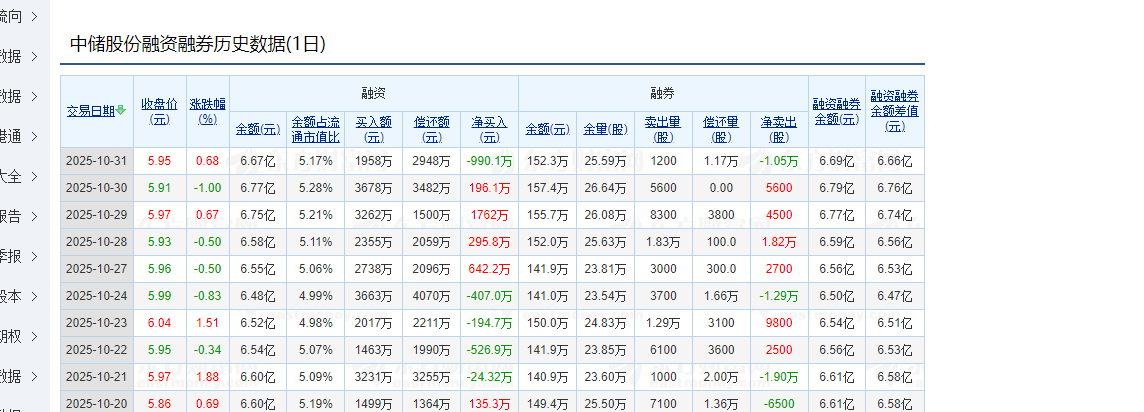The width and height of the screenshot is (1144, 412).
Task: Click net buy value -24.32万
Action: (x=490, y=377)
